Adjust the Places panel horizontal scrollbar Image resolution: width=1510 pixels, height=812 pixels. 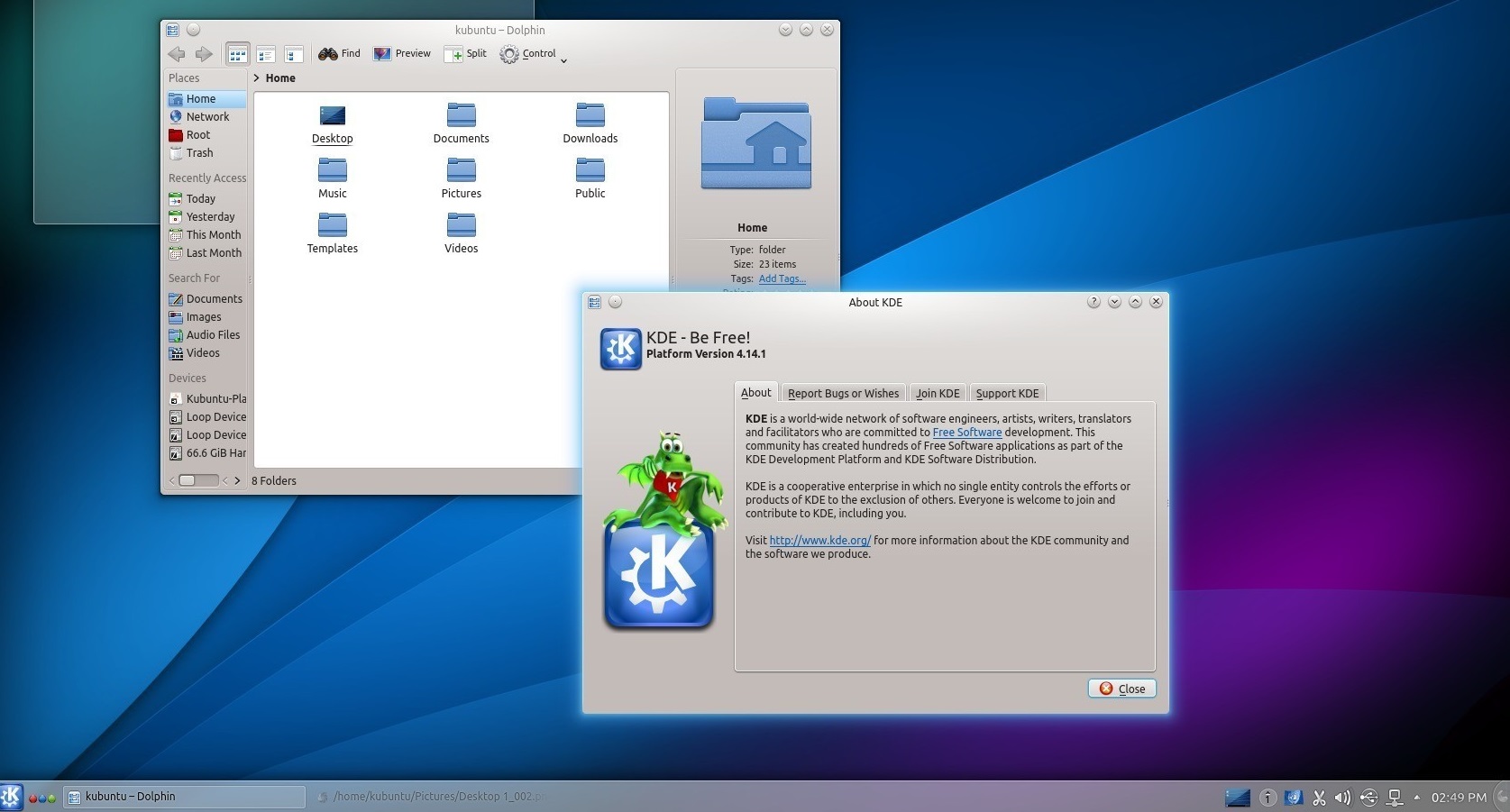click(198, 480)
